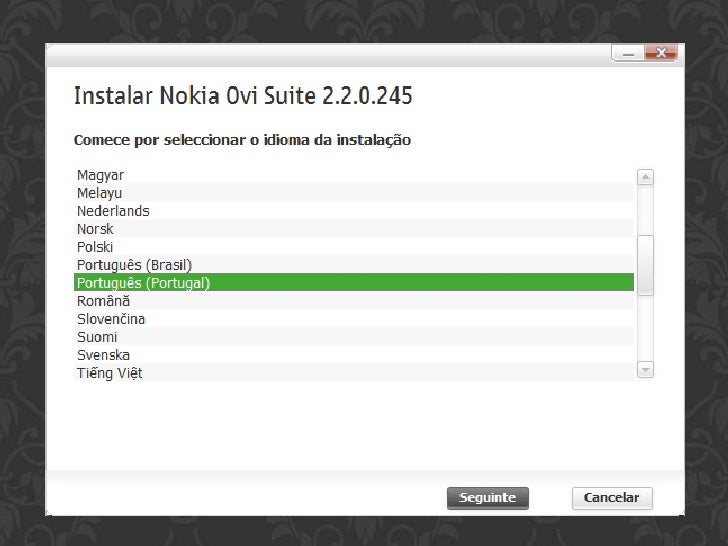Select Magyar from the language list

[x=354, y=175]
